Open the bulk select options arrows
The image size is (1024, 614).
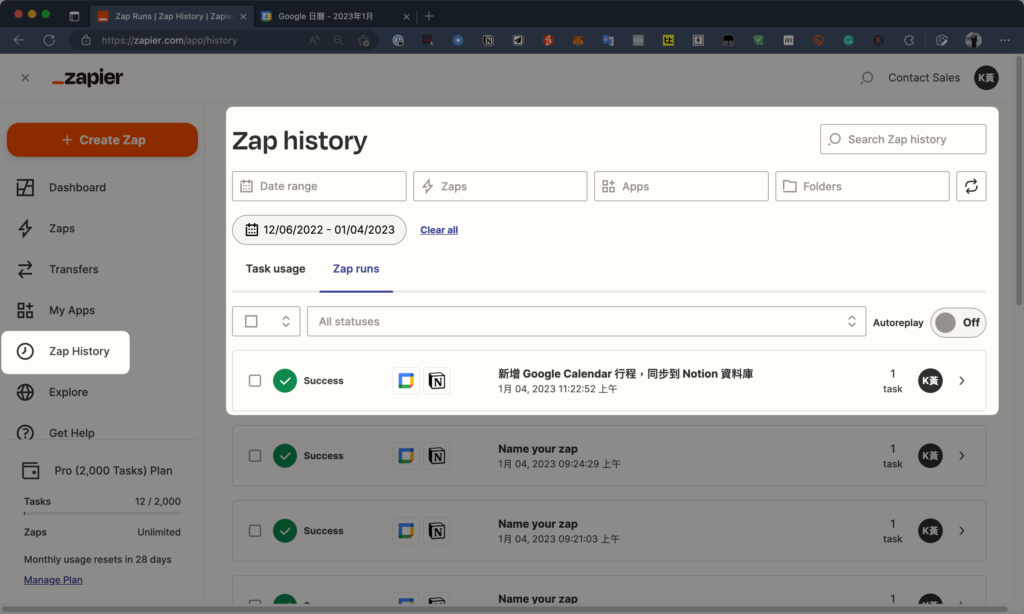(286, 321)
